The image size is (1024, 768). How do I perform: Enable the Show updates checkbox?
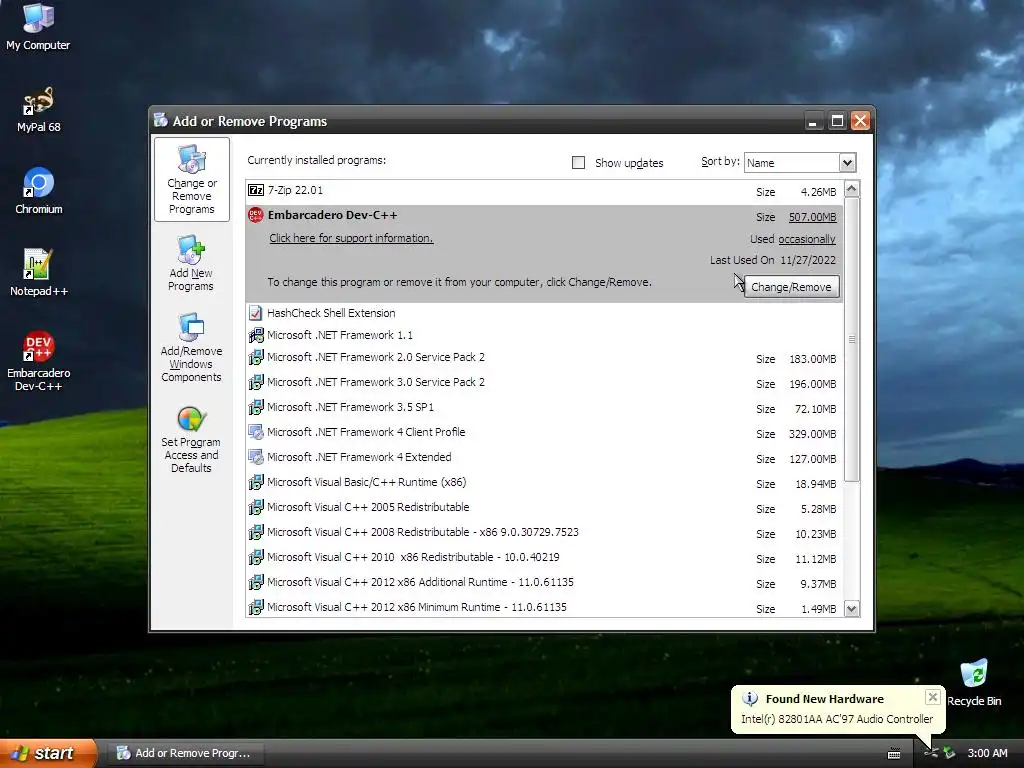point(578,163)
